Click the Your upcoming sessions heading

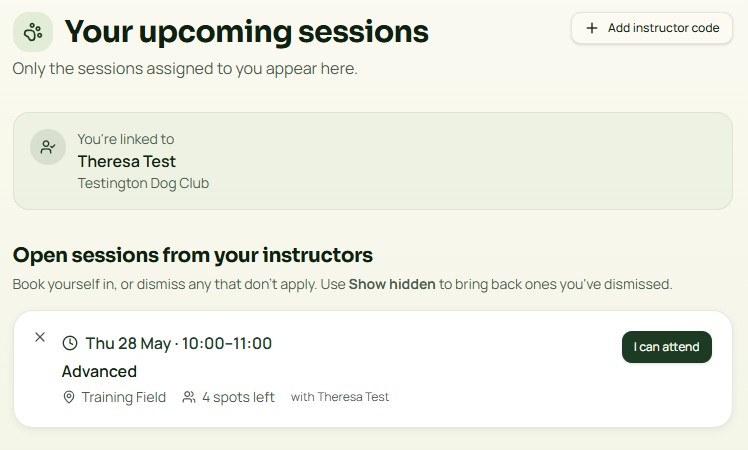247,32
